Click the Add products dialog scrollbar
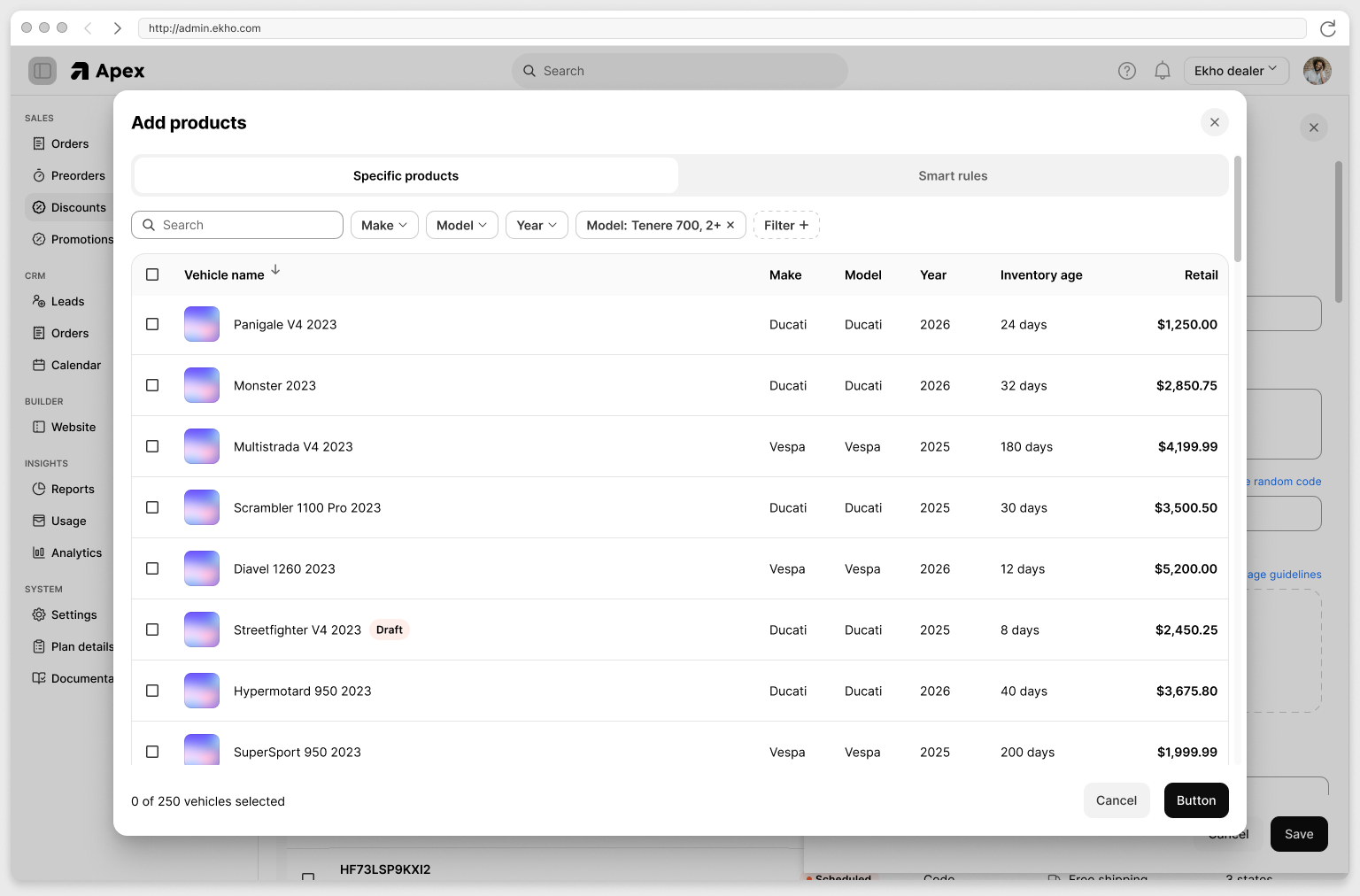The width and height of the screenshot is (1360, 896). (1238, 209)
